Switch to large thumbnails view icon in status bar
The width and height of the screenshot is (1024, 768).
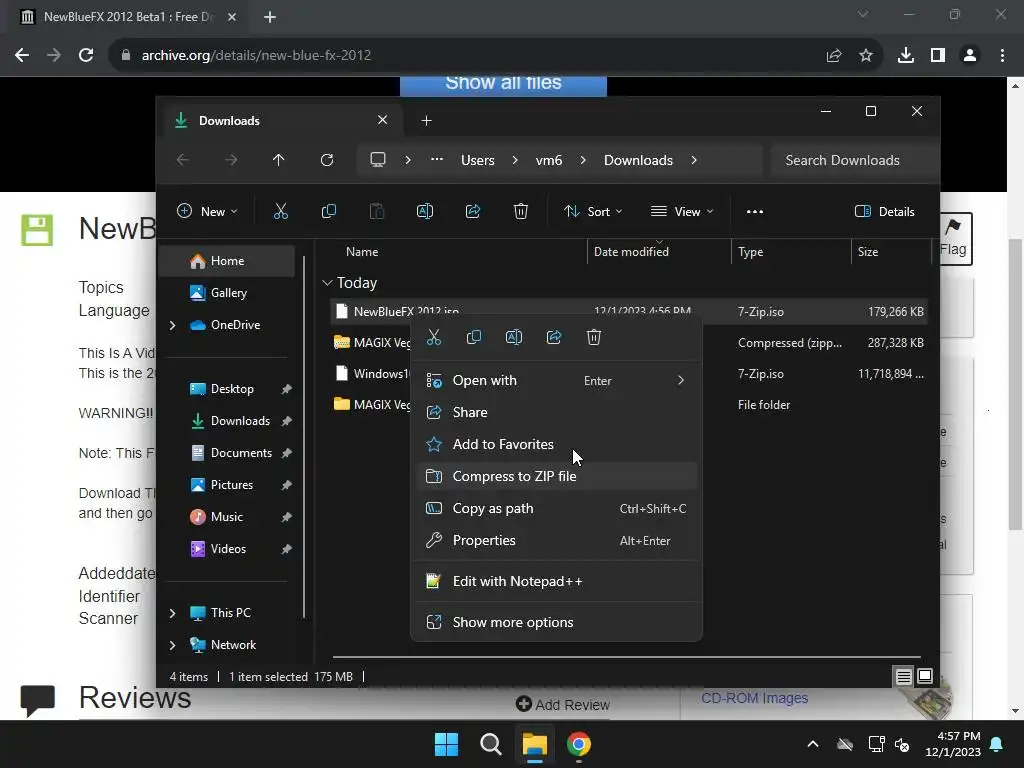(x=925, y=677)
